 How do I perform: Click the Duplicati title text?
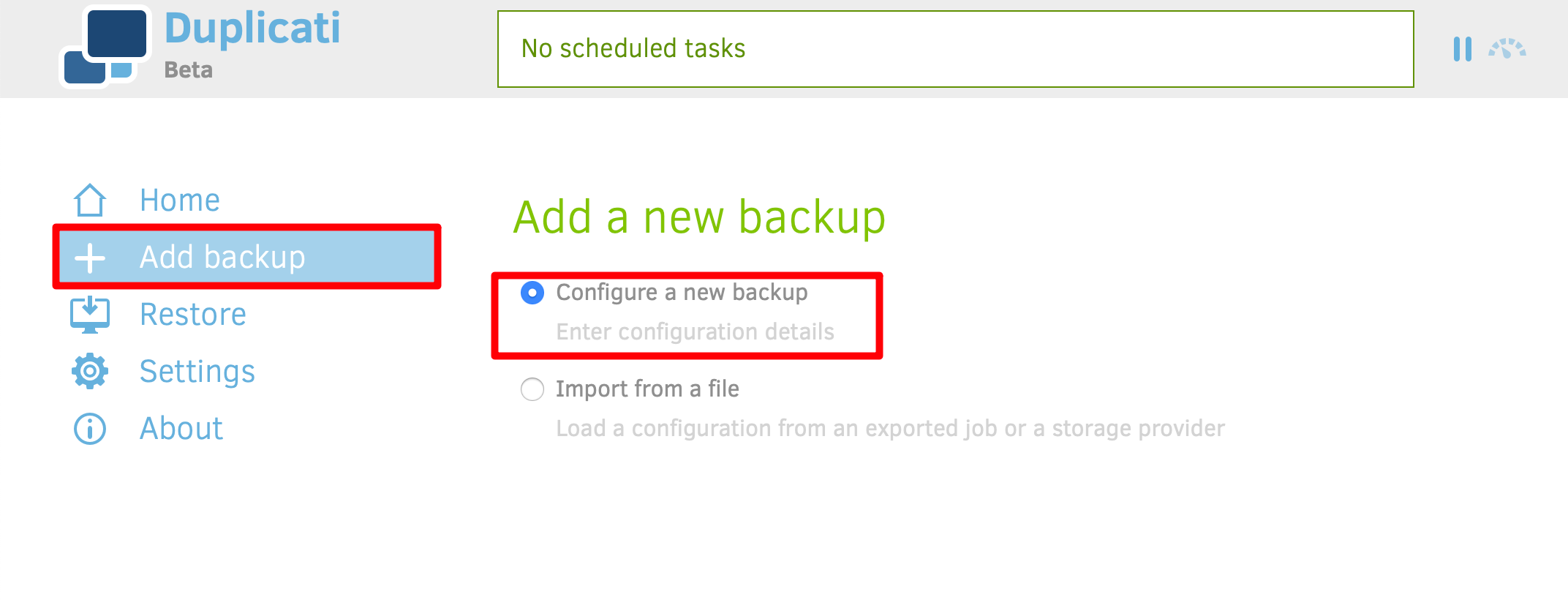click(252, 29)
